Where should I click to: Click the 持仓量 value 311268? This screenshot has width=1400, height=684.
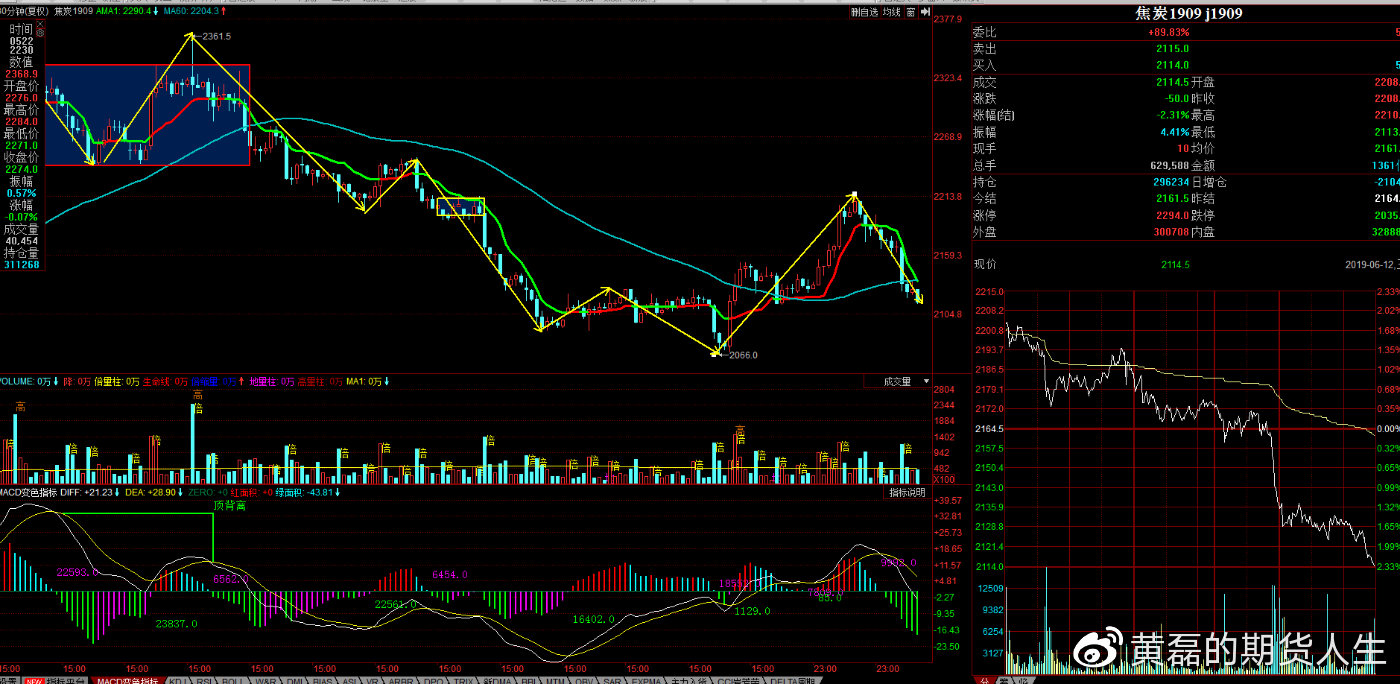pyautogui.click(x=21, y=264)
